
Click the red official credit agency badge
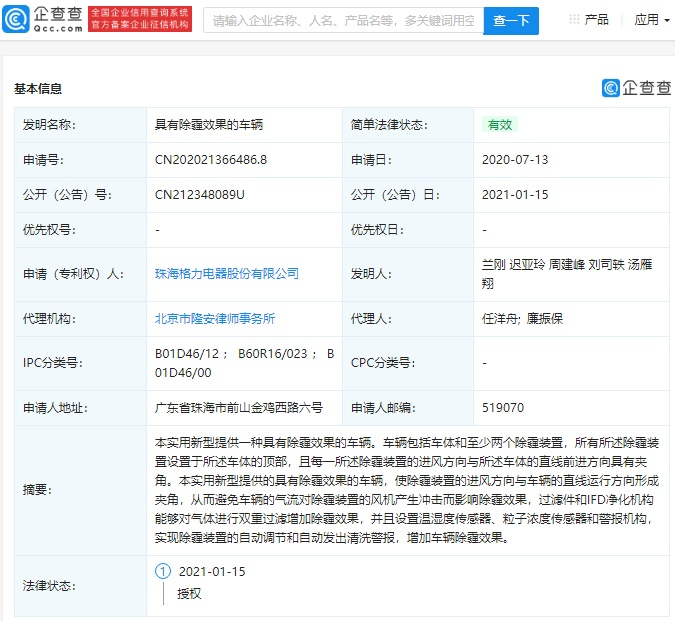coord(139,19)
